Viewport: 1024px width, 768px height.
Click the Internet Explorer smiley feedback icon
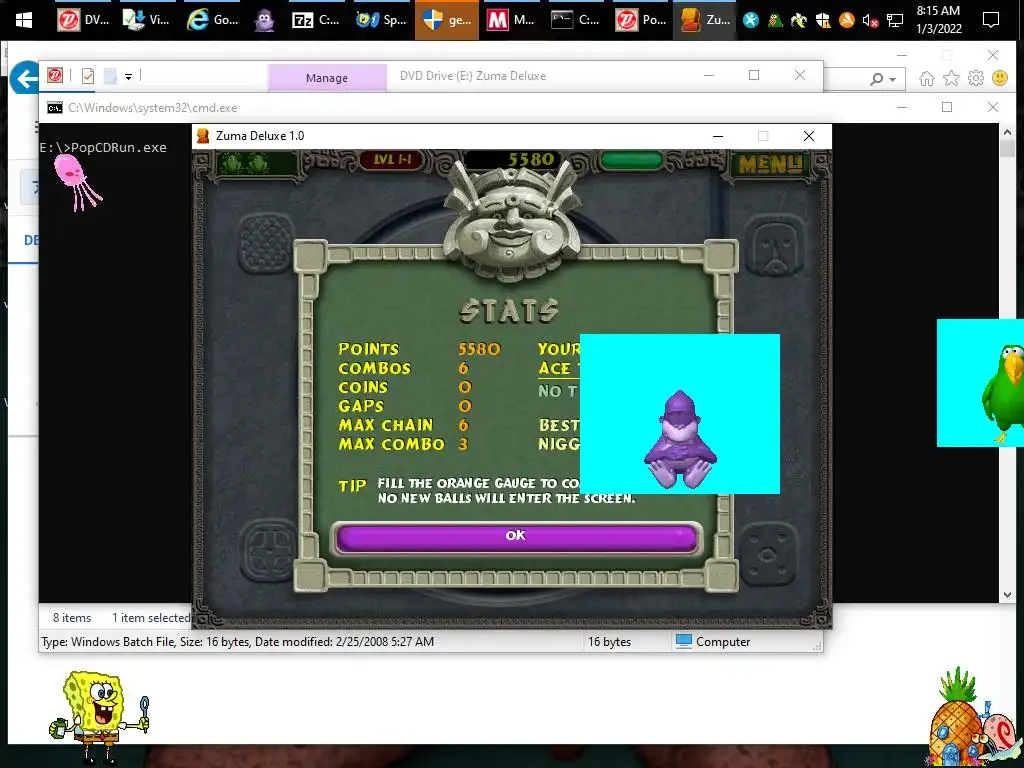1000,78
